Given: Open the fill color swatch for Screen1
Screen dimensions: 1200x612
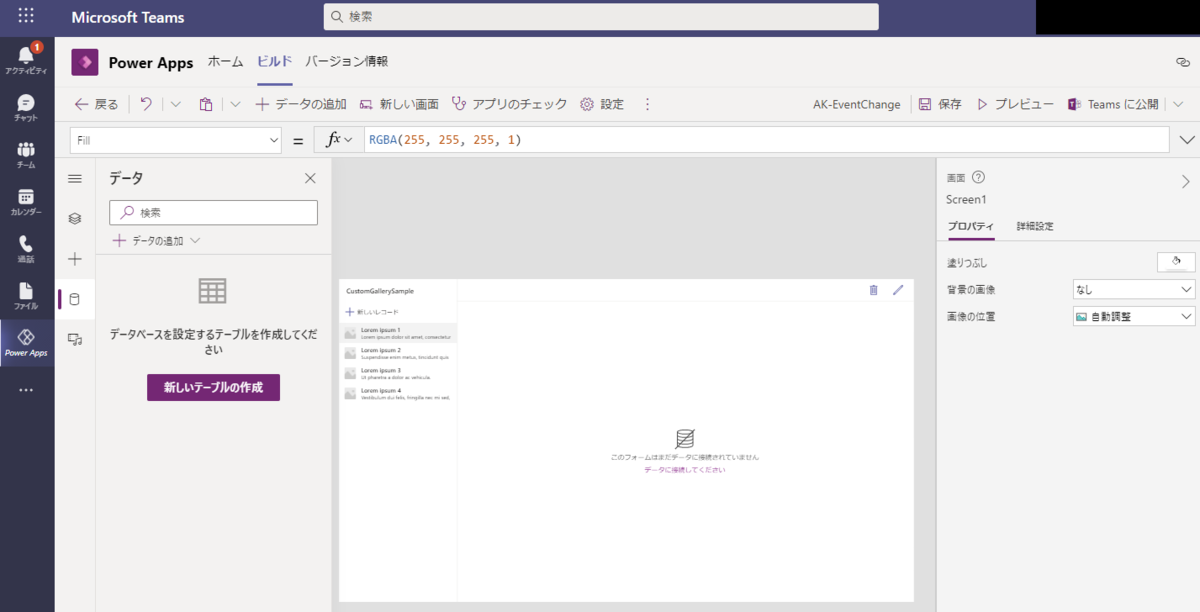Looking at the screenshot, I should click(x=1175, y=261).
